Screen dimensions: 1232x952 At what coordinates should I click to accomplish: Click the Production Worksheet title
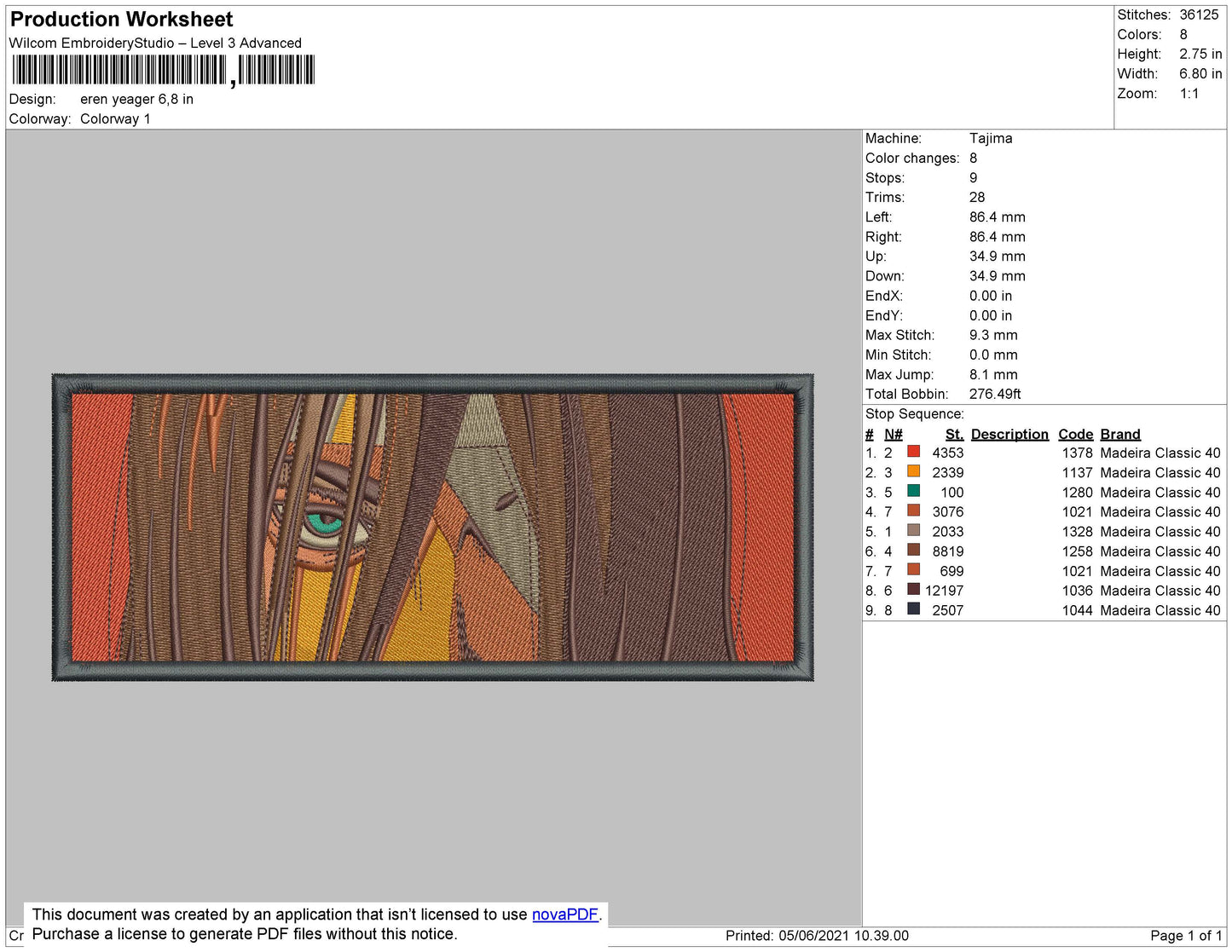121,19
